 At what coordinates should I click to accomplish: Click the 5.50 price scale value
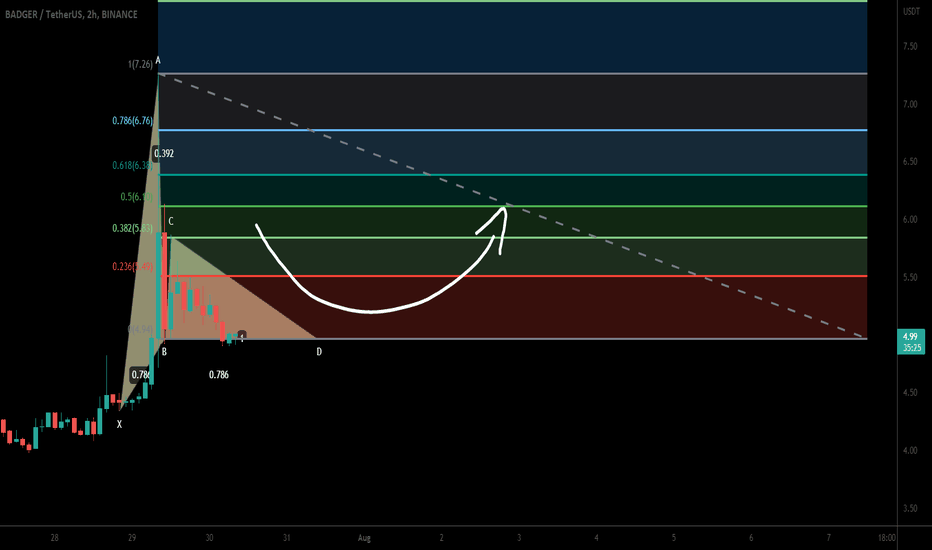[x=910, y=277]
